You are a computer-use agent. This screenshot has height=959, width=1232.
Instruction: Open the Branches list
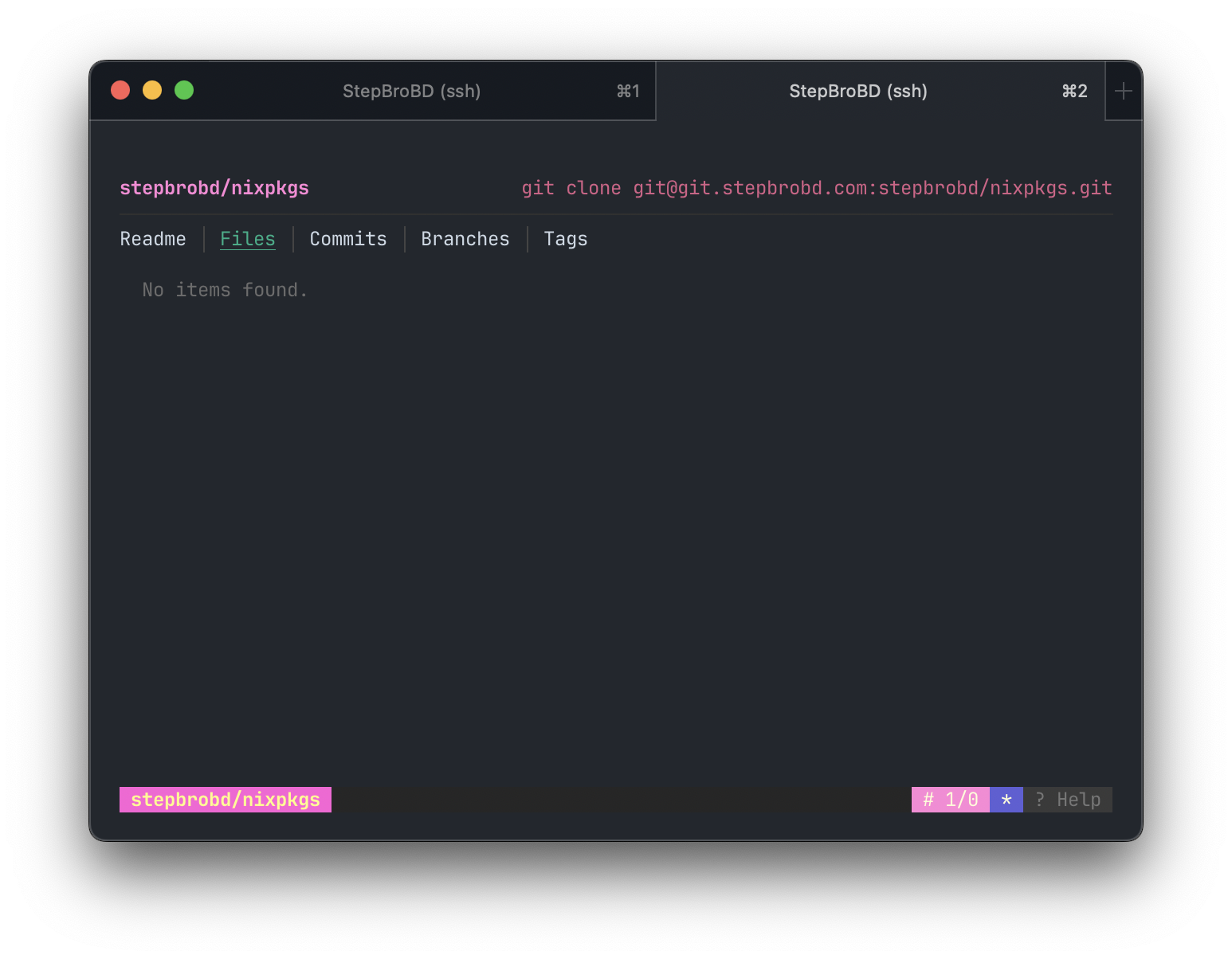point(465,239)
